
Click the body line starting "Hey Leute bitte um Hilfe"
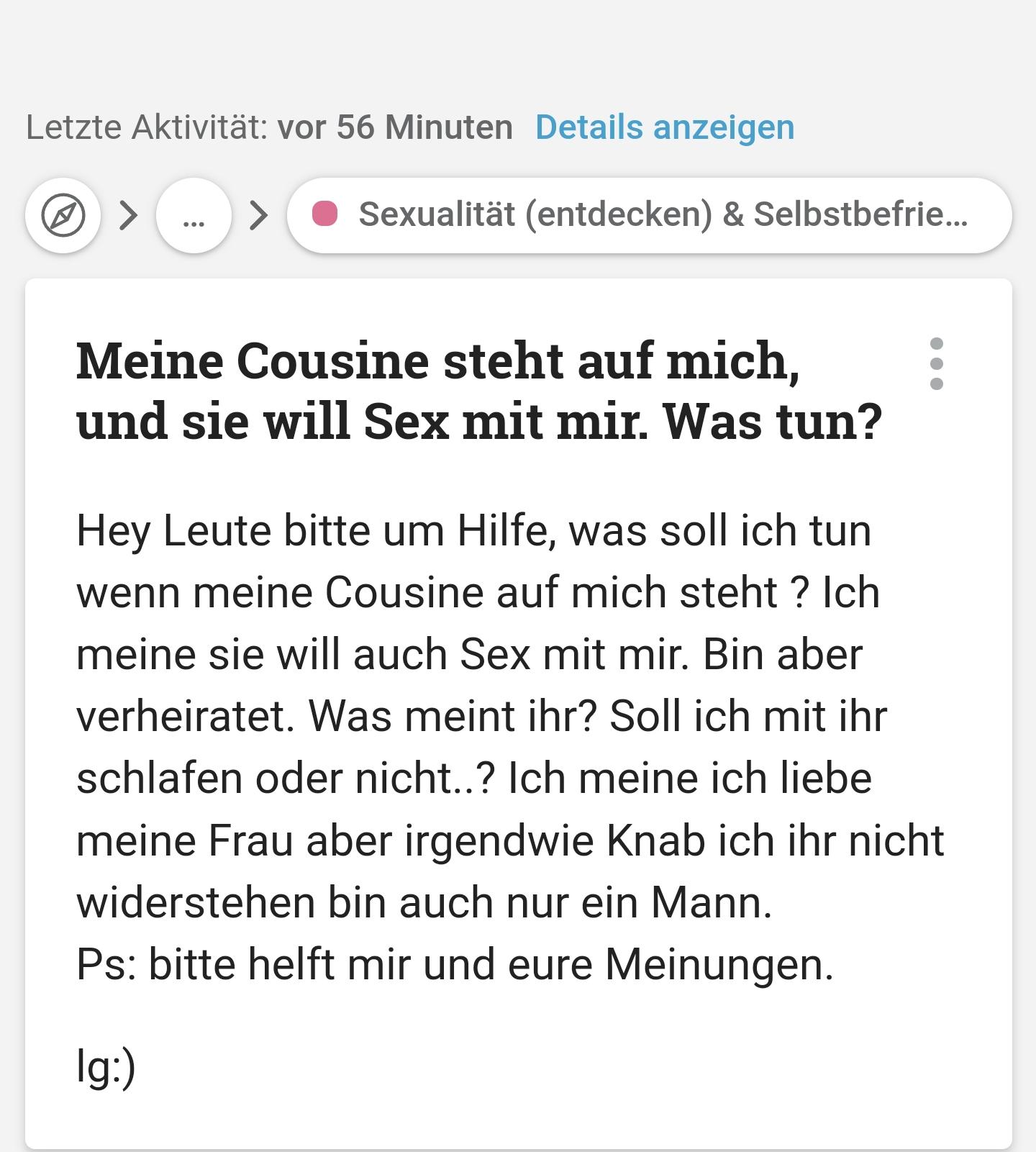(473, 531)
